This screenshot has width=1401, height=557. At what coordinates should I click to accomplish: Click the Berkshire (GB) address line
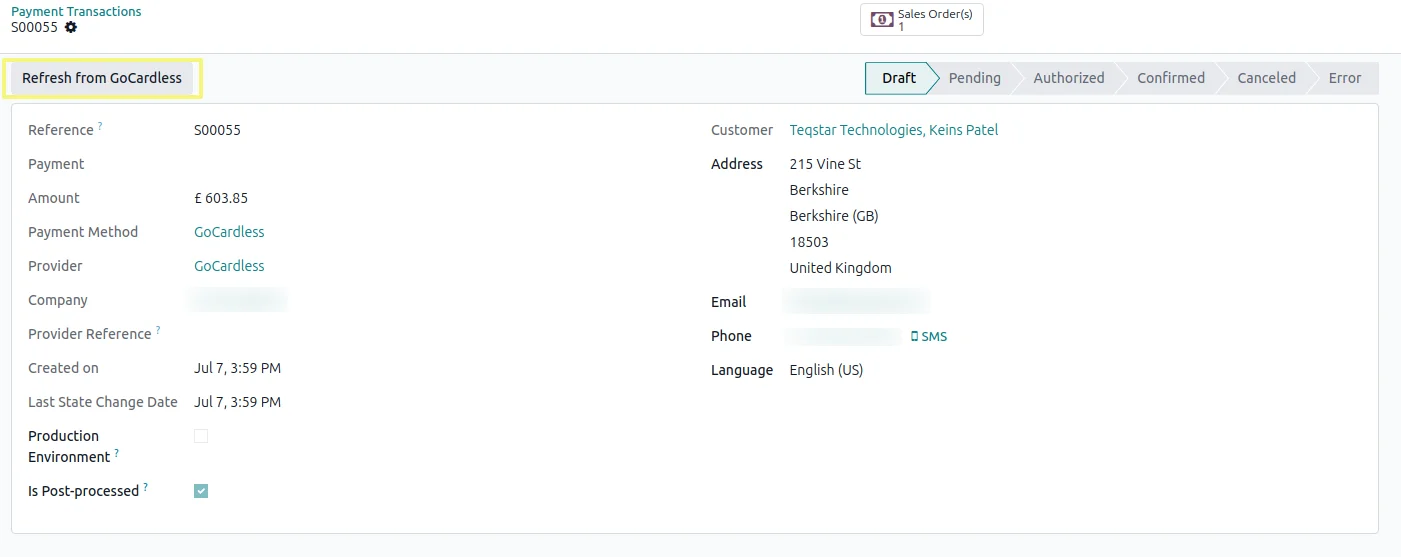(x=834, y=216)
